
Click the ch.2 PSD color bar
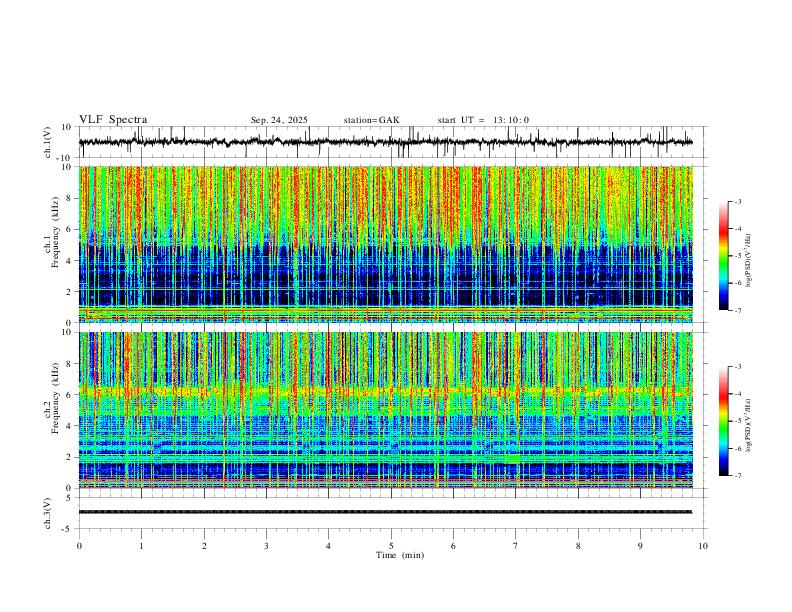click(723, 421)
